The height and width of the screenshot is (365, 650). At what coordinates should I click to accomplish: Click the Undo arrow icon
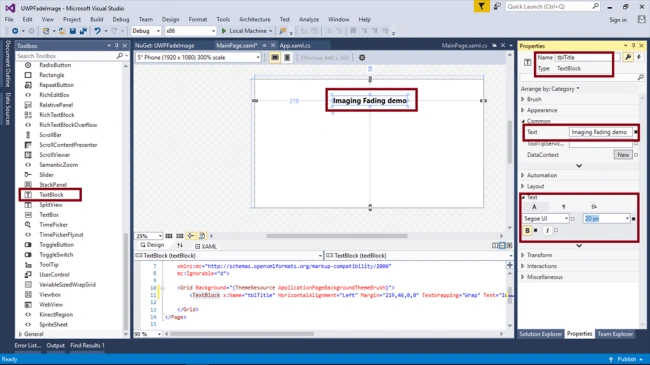tap(97, 31)
